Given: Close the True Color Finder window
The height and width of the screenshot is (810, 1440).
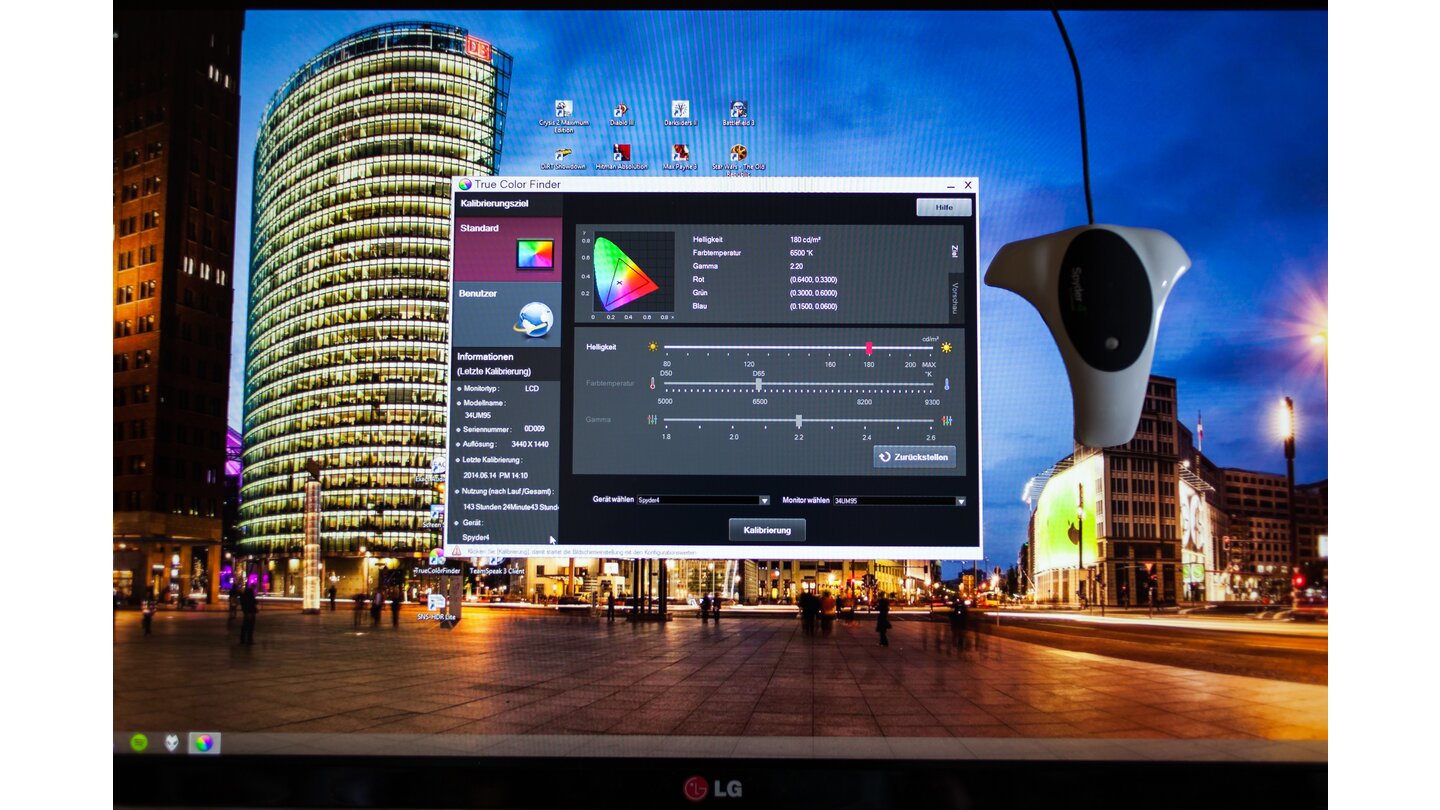Looking at the screenshot, I should [968, 185].
